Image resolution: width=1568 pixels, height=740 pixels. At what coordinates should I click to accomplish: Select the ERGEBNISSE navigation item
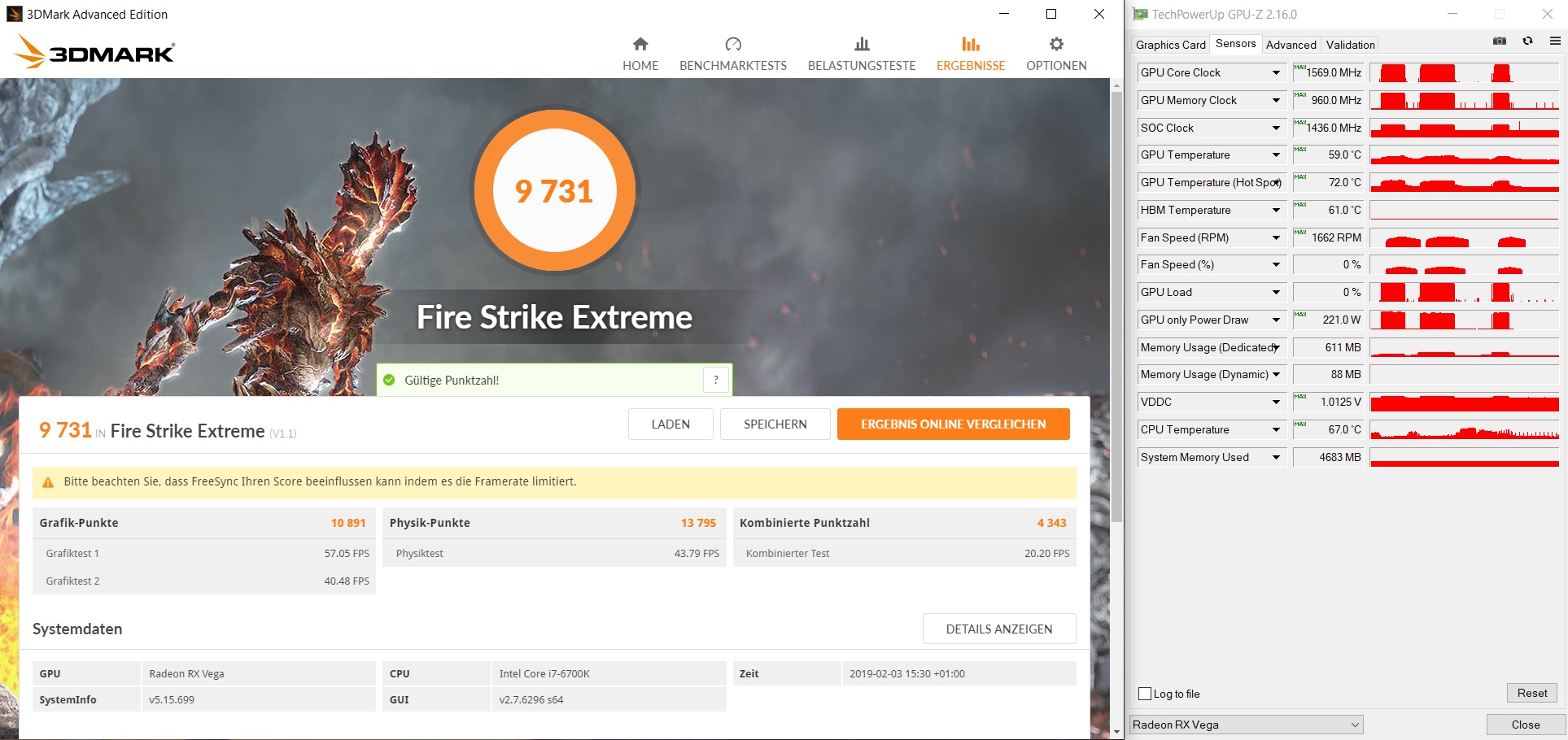971,54
